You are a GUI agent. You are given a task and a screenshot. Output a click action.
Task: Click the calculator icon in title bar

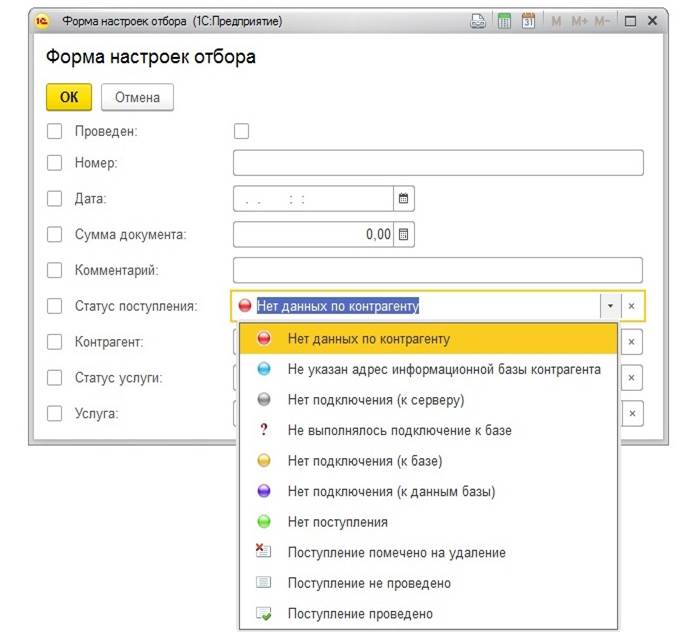pos(505,20)
